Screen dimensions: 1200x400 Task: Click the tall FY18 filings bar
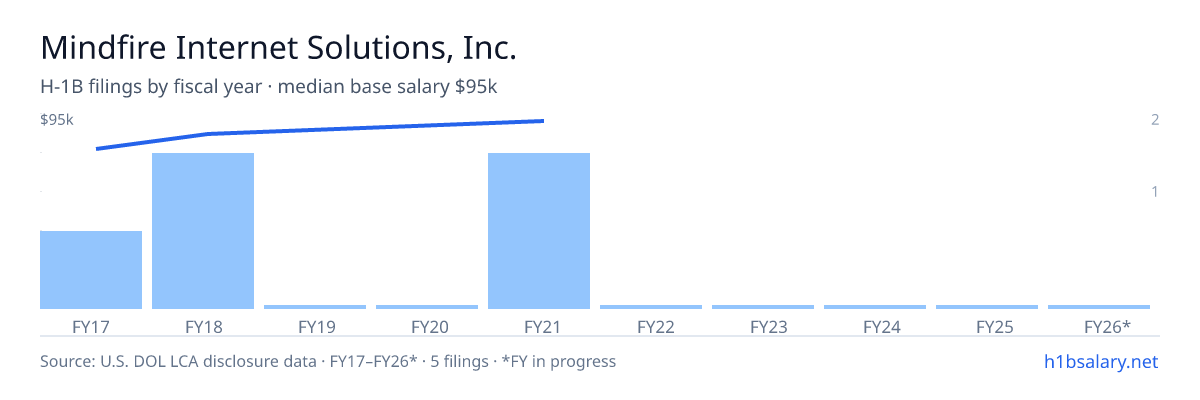203,231
